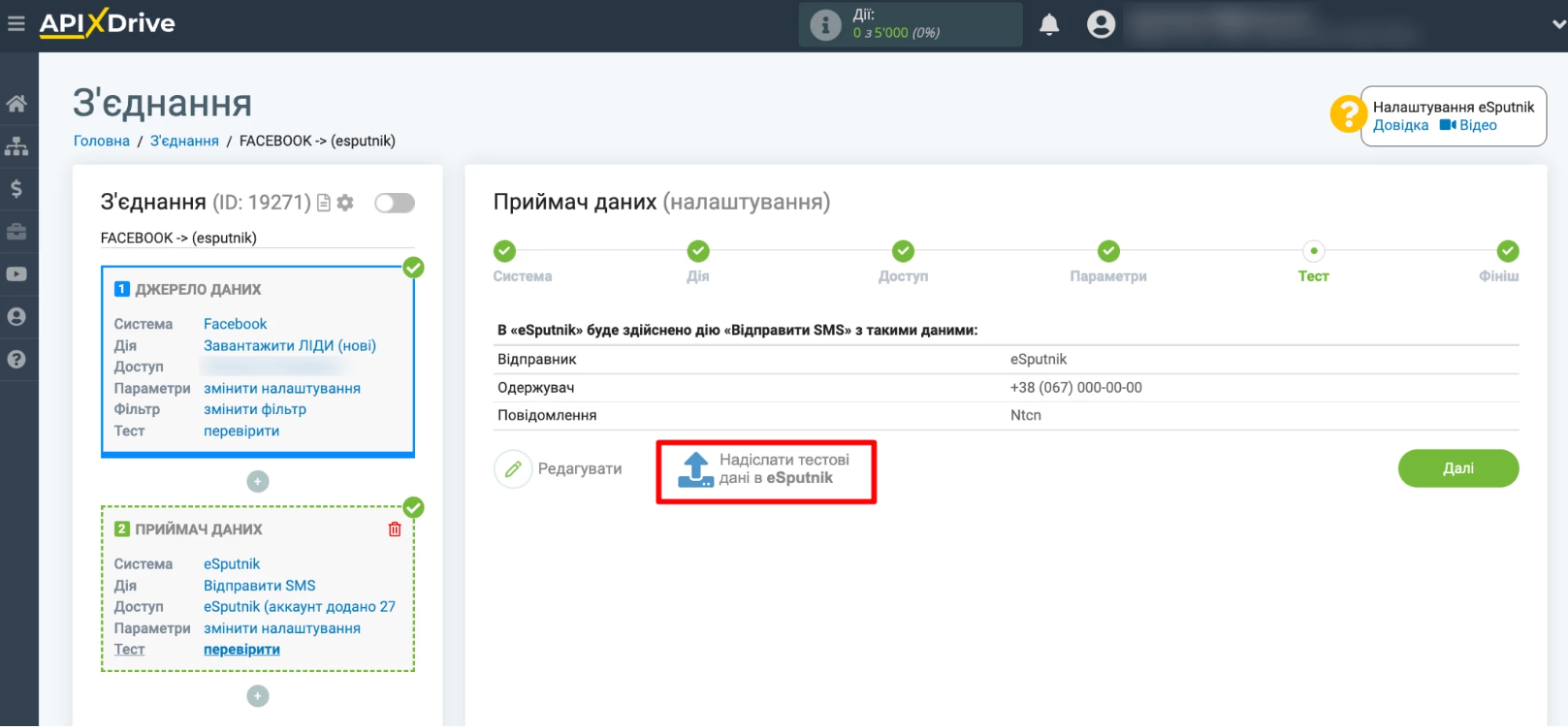1568x727 pixels.
Task: Click змінити налаштування in data source
Action: (282, 388)
